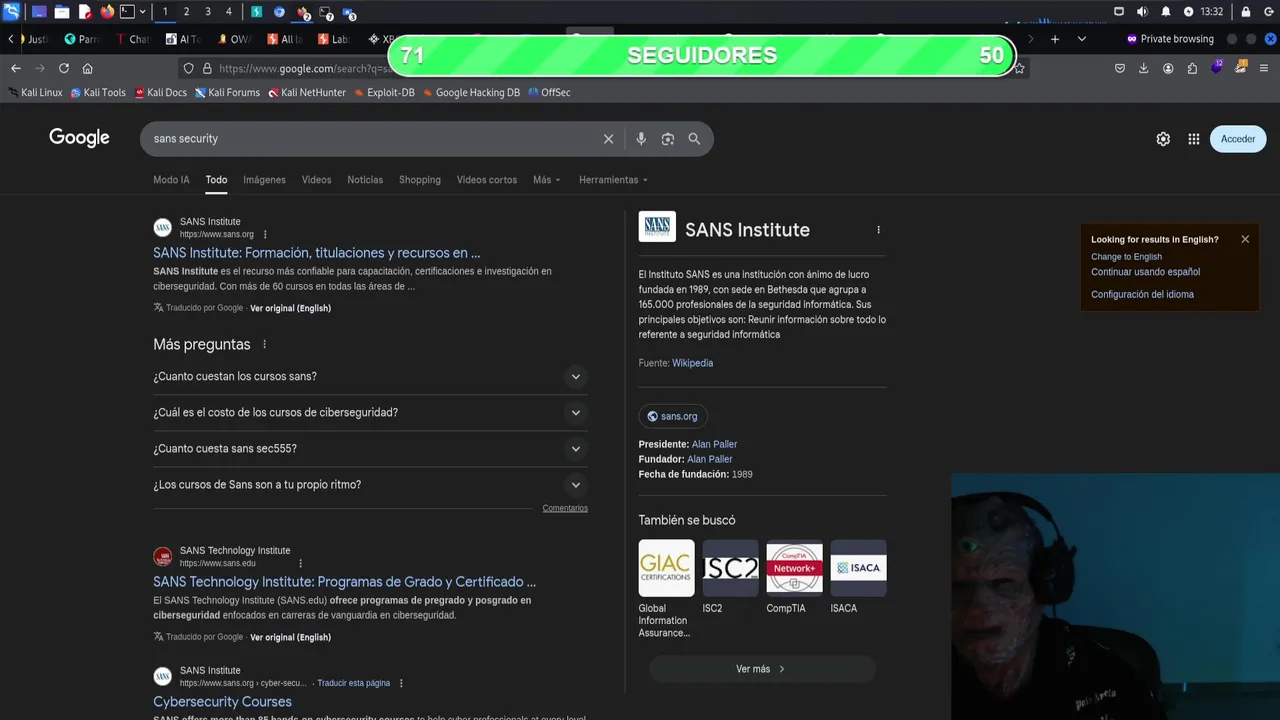Image resolution: width=1280 pixels, height=720 pixels.
Task: Open the Google Hacking DB bookmark
Action: tap(471, 92)
